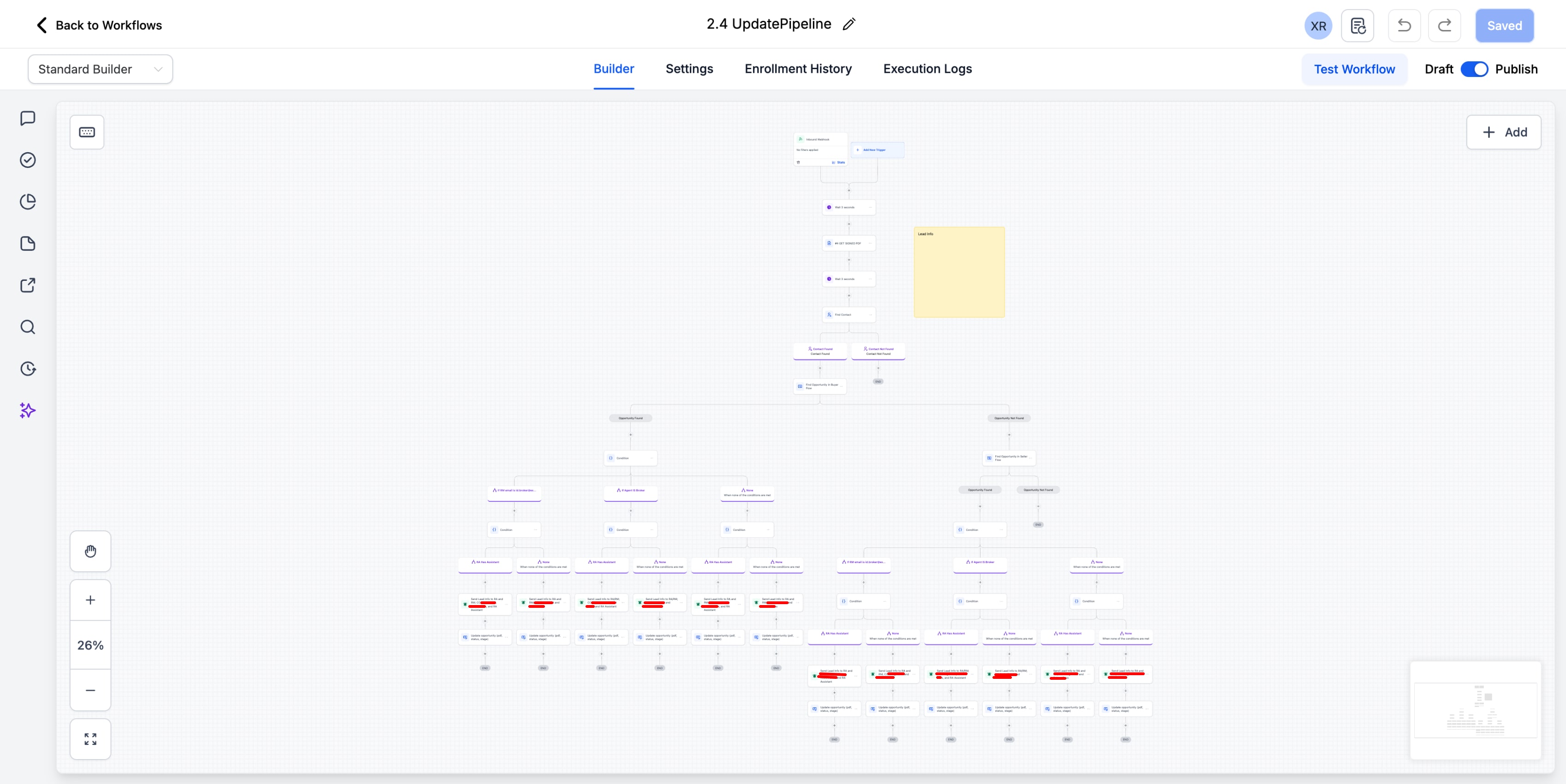Click the plus icon in Add New Trigger
Image resolution: width=1566 pixels, height=784 pixels.
[x=858, y=149]
